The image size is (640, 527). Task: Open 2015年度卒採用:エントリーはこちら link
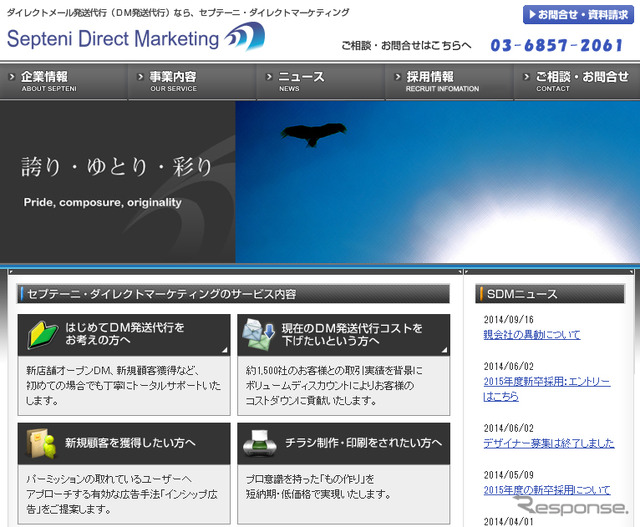pos(546,389)
